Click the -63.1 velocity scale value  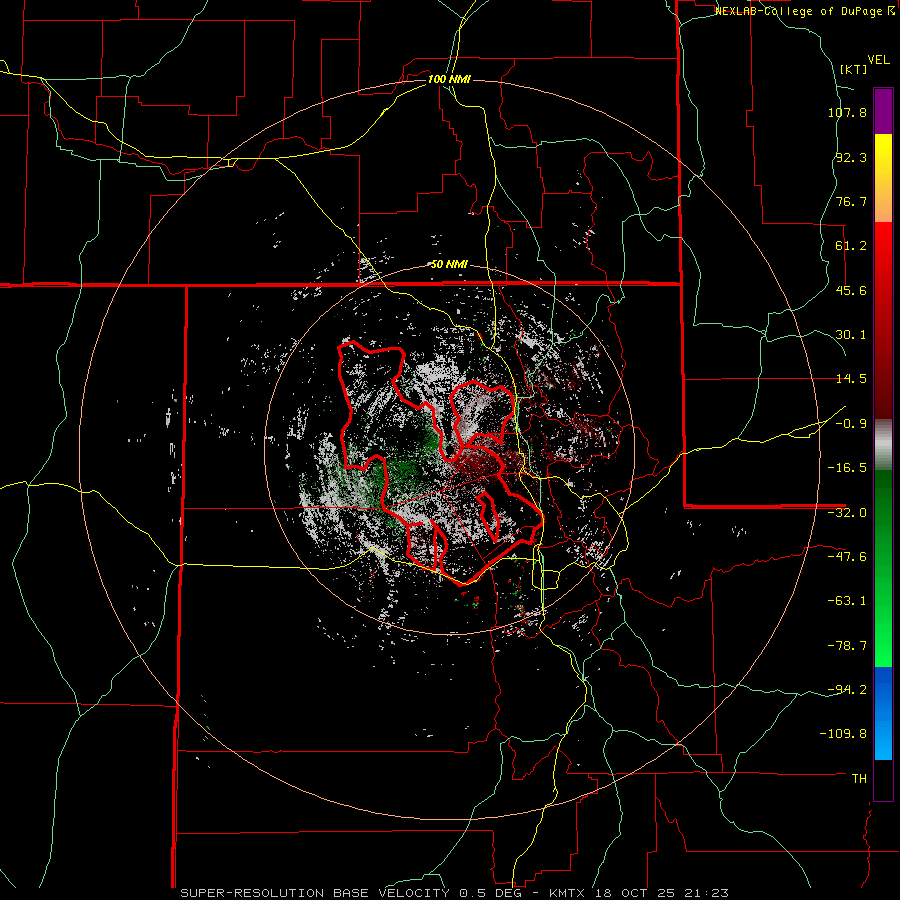pyautogui.click(x=847, y=601)
